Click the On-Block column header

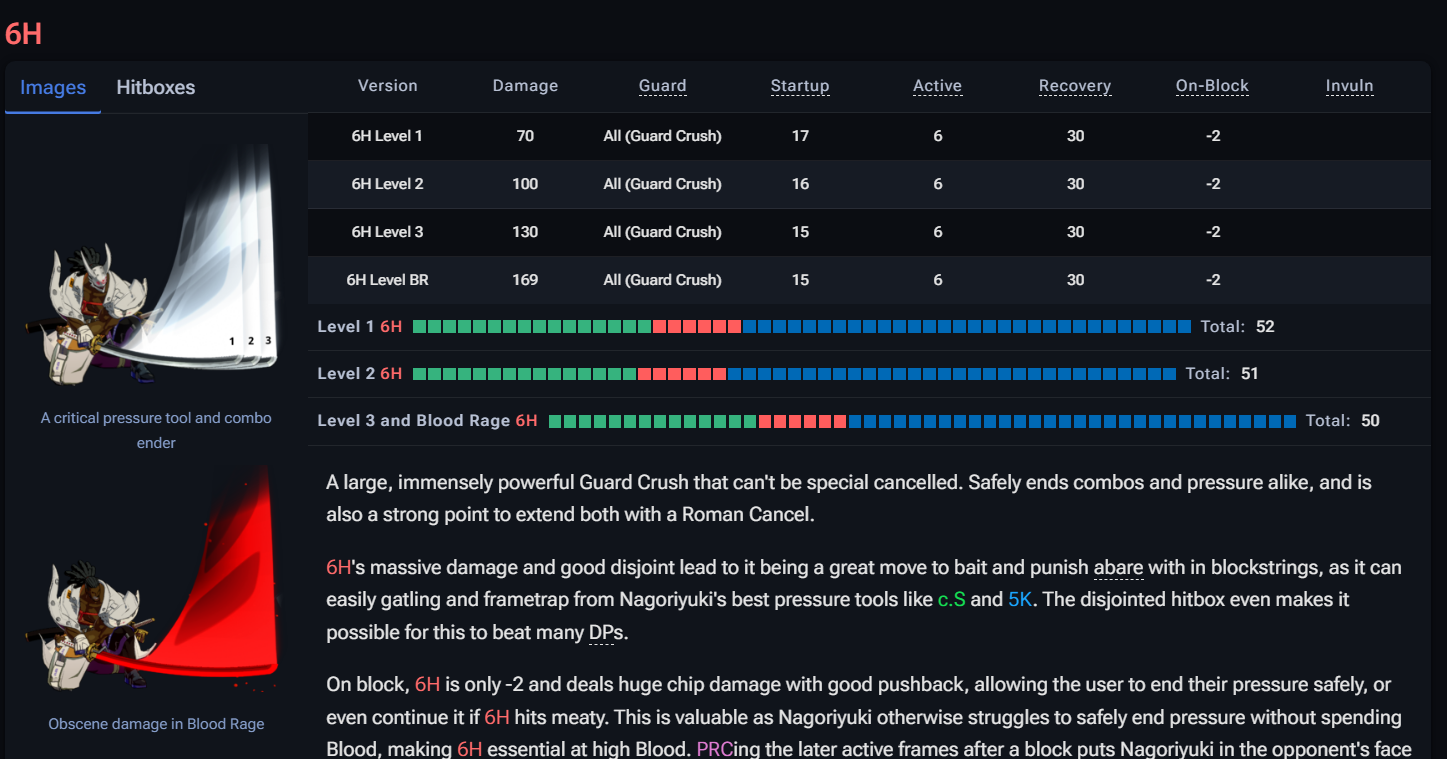coord(1212,86)
